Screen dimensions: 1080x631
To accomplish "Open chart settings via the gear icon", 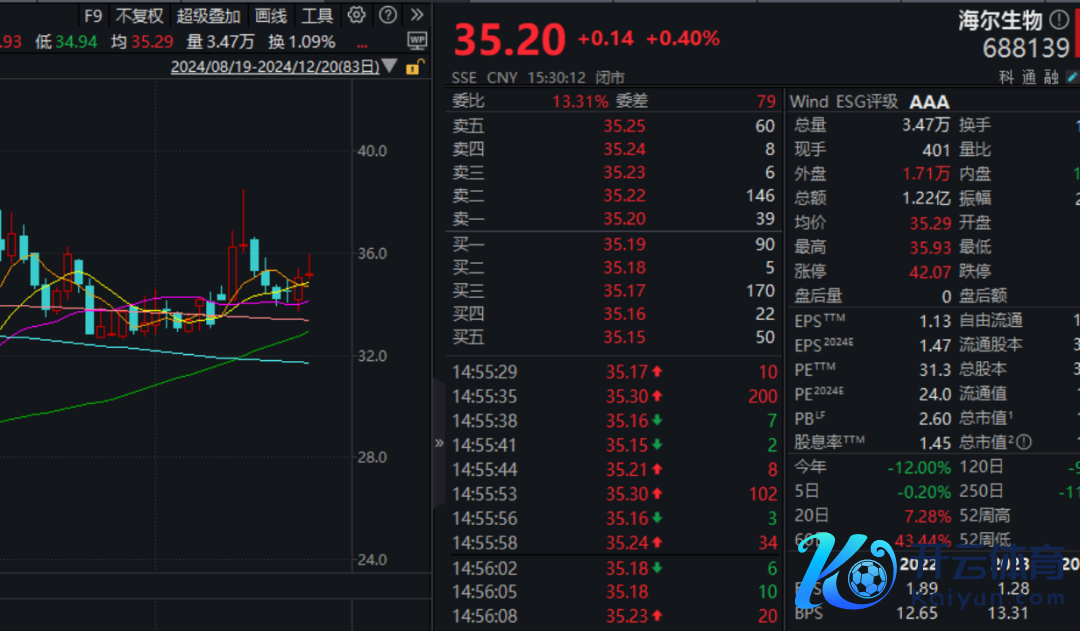I will click(356, 15).
